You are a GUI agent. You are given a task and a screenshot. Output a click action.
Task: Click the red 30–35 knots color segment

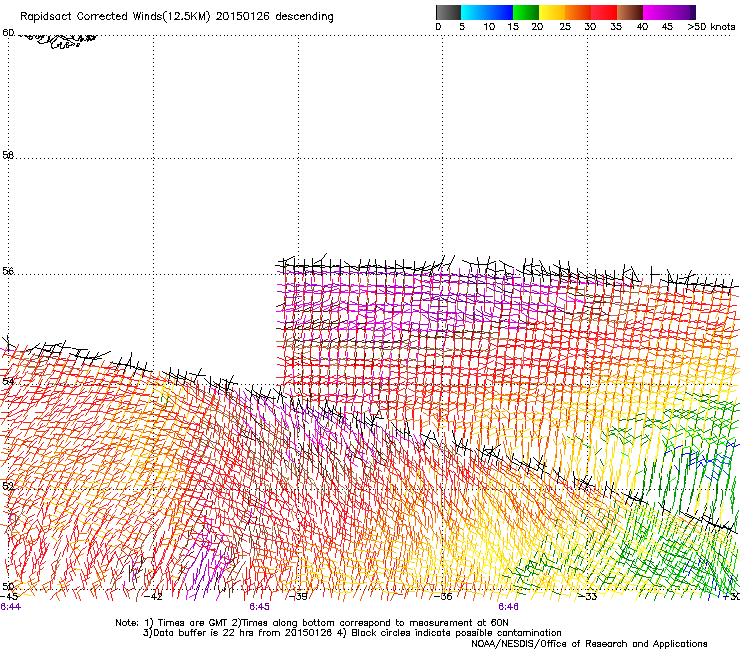(x=604, y=12)
